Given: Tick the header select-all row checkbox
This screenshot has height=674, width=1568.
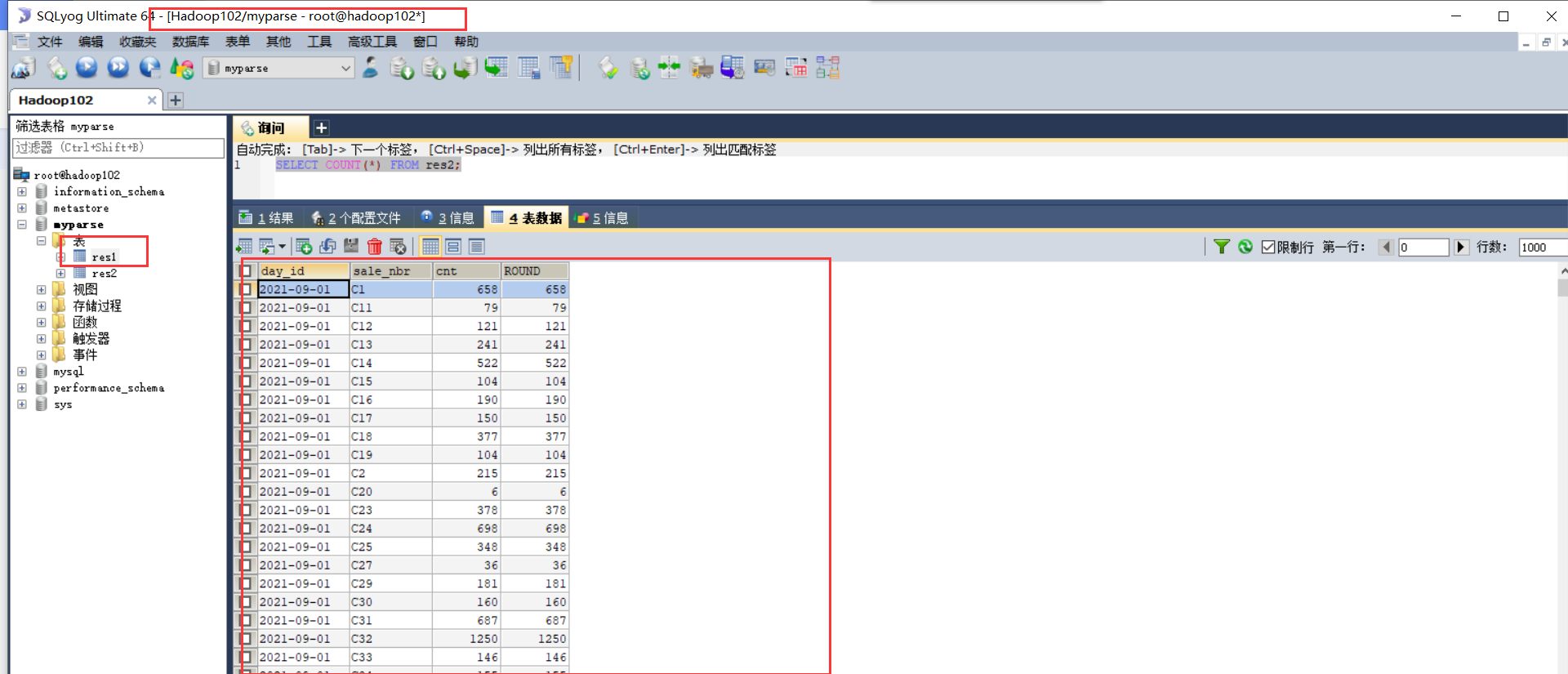Looking at the screenshot, I should 246,271.
